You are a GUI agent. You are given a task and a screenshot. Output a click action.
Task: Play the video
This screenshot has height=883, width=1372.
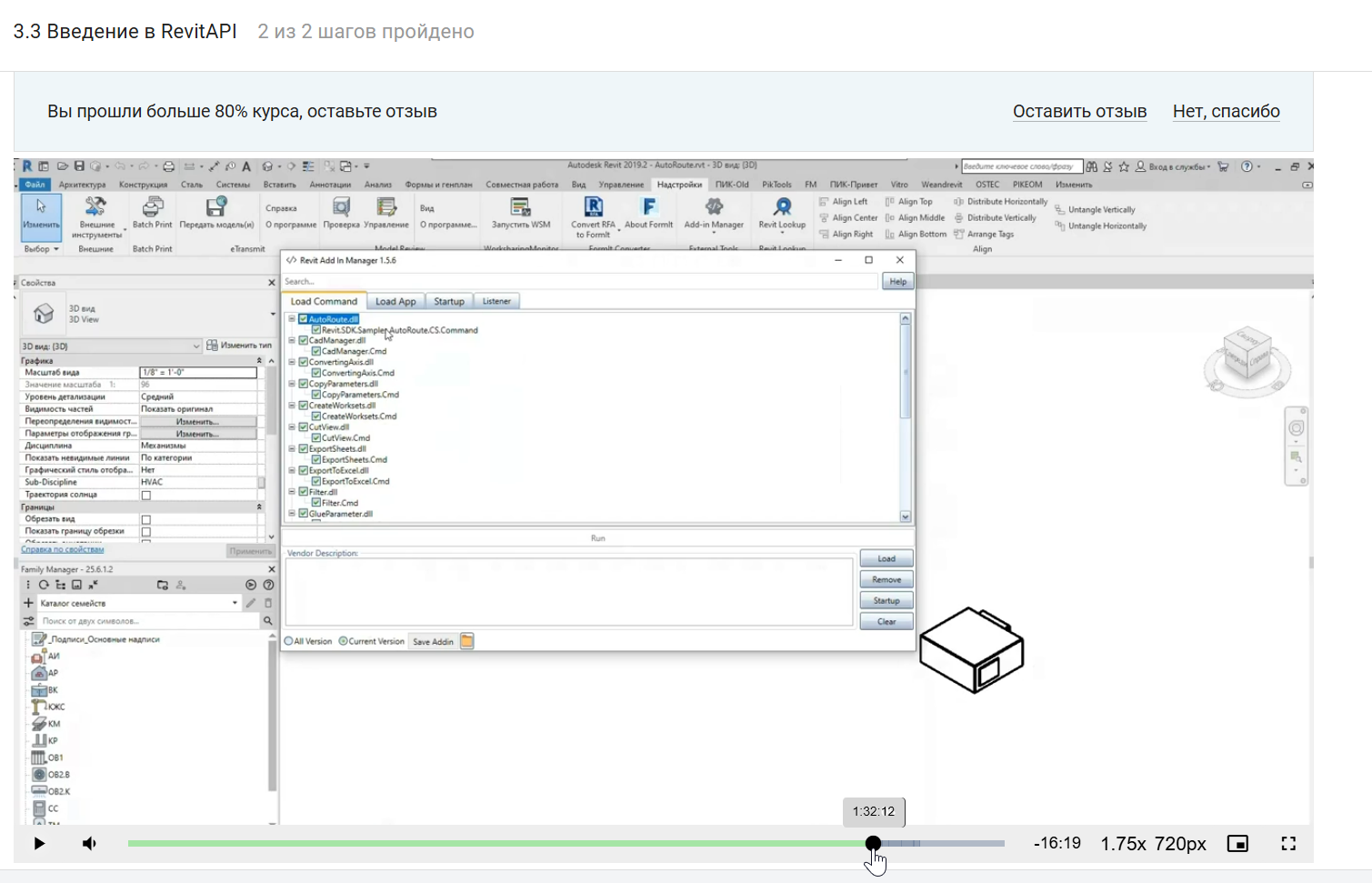pyautogui.click(x=39, y=844)
